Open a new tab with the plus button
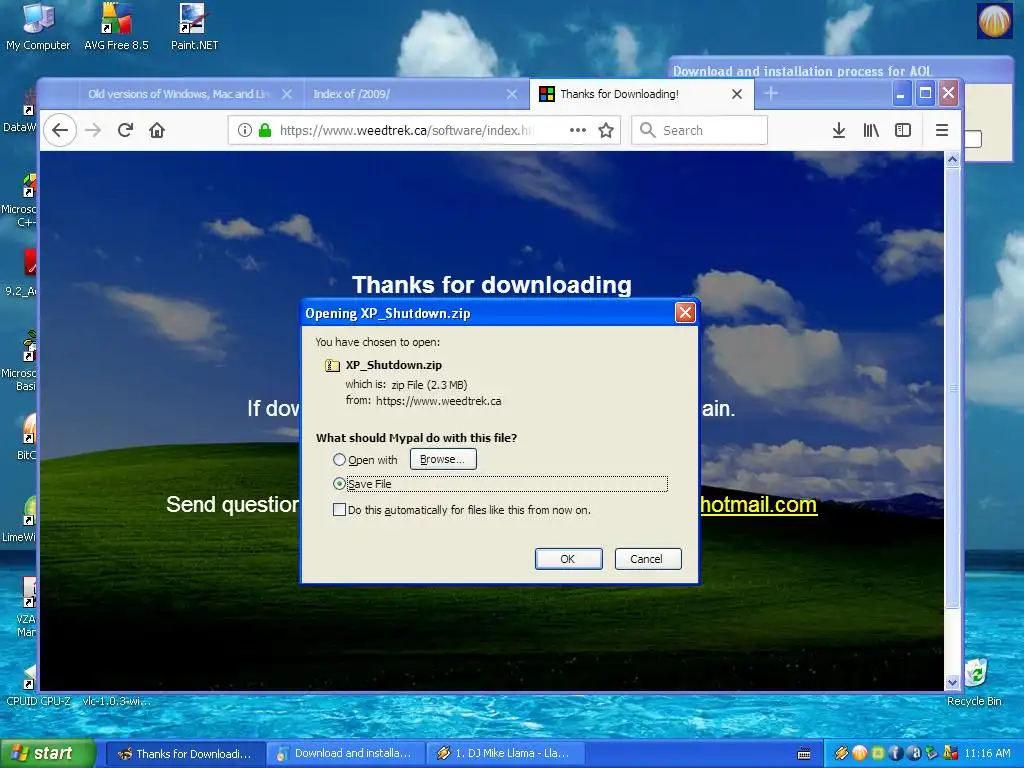The image size is (1024, 768). tap(771, 93)
